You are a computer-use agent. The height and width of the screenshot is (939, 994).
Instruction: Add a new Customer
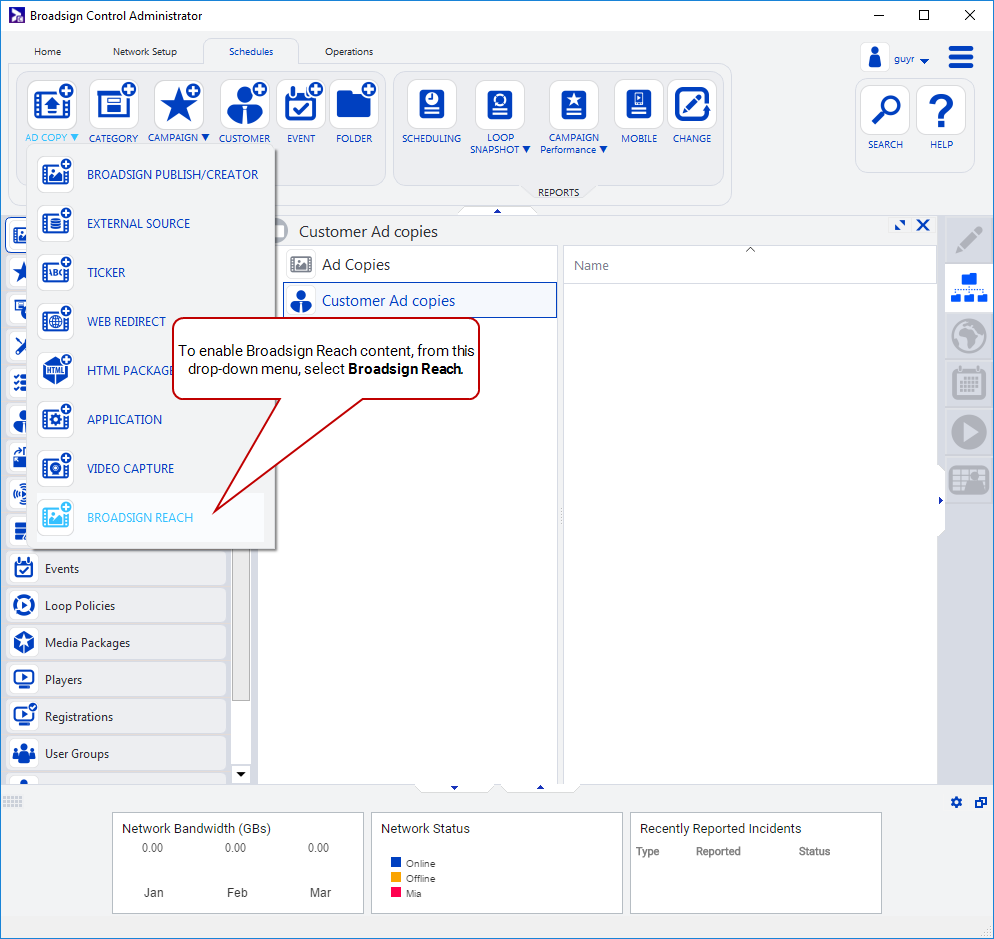[x=245, y=104]
